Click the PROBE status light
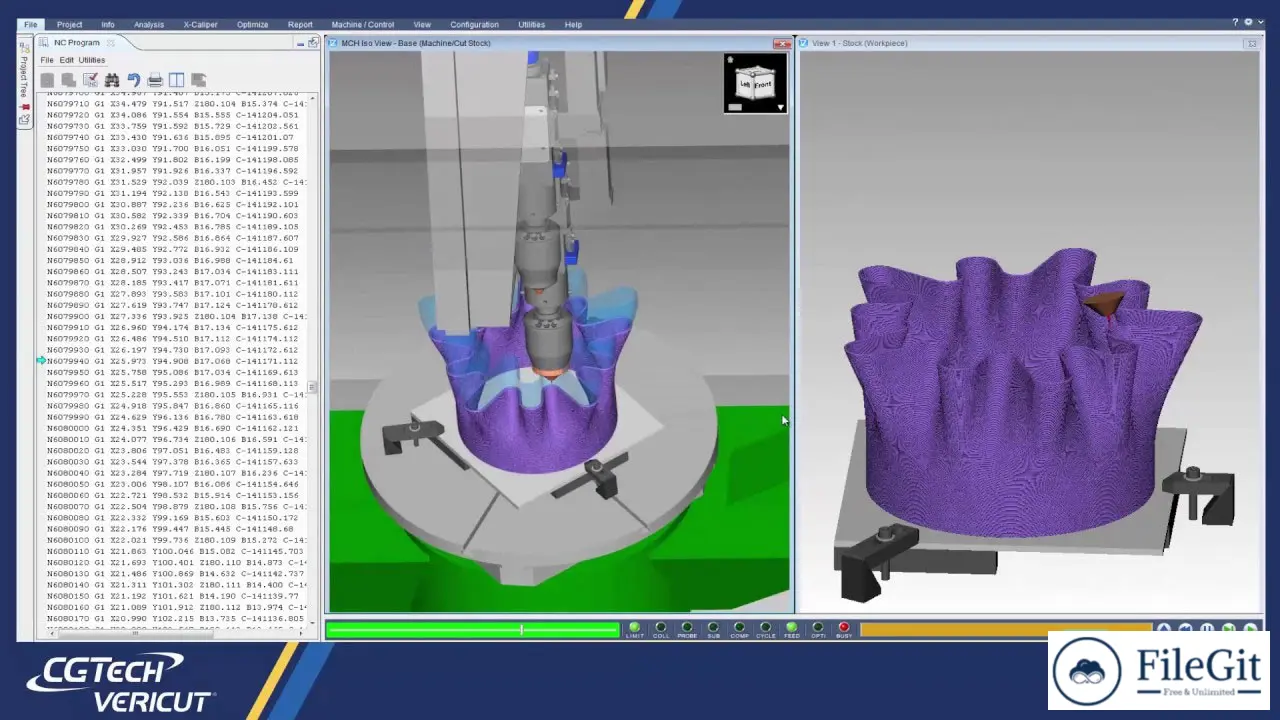Screen dimensions: 1280x720 (687, 628)
